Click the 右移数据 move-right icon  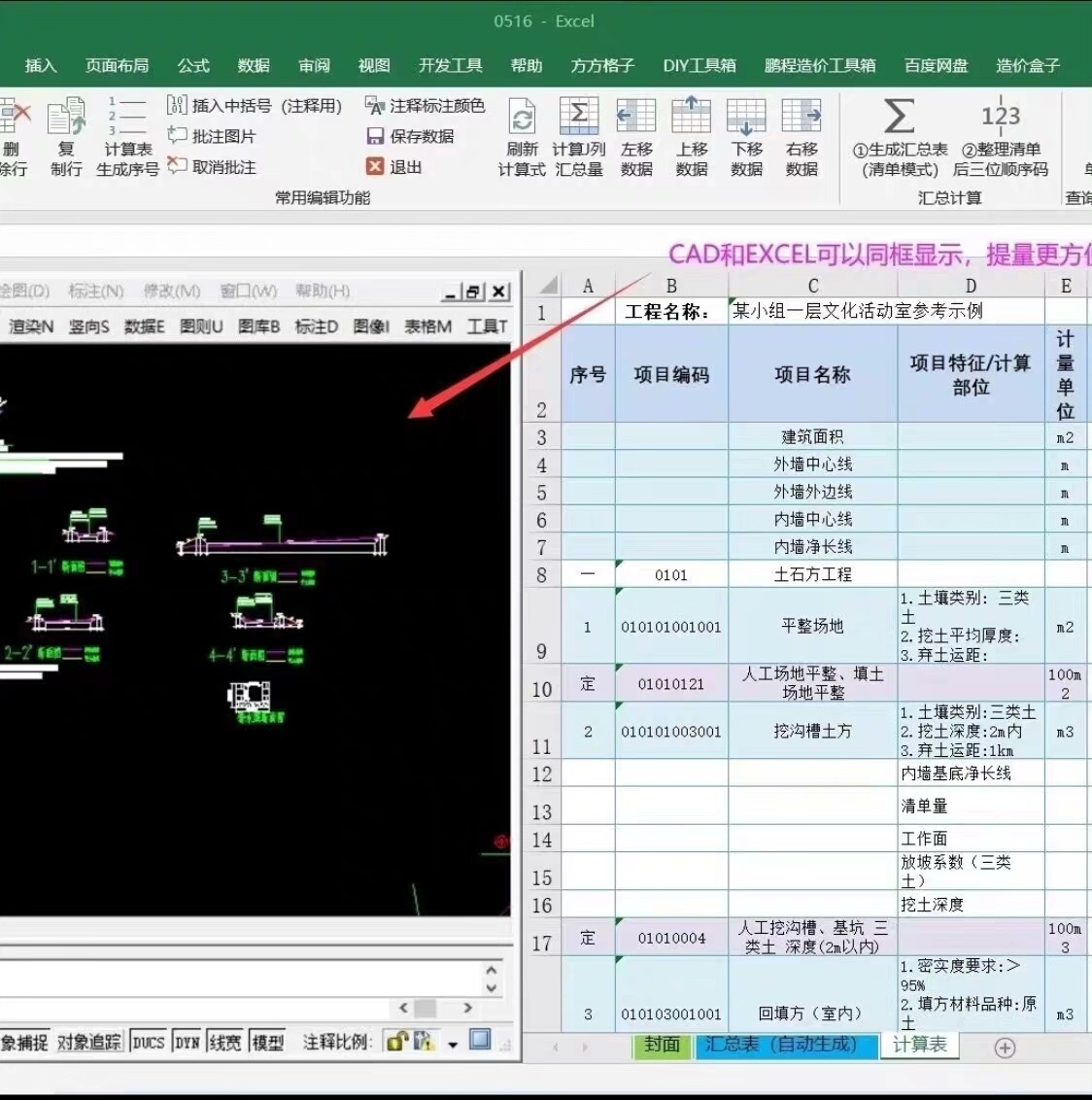pyautogui.click(x=802, y=117)
